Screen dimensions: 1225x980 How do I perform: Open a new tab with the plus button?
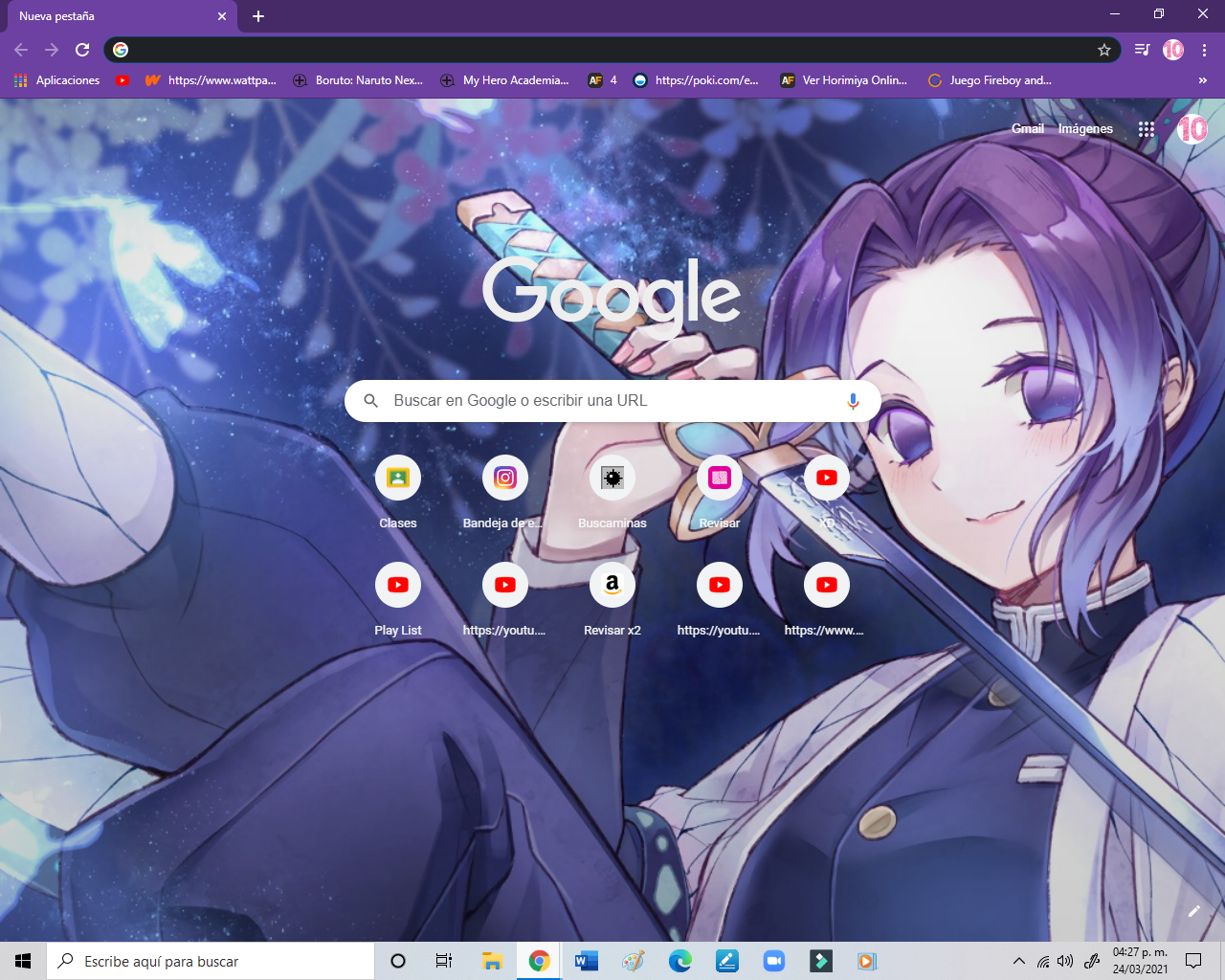click(258, 16)
